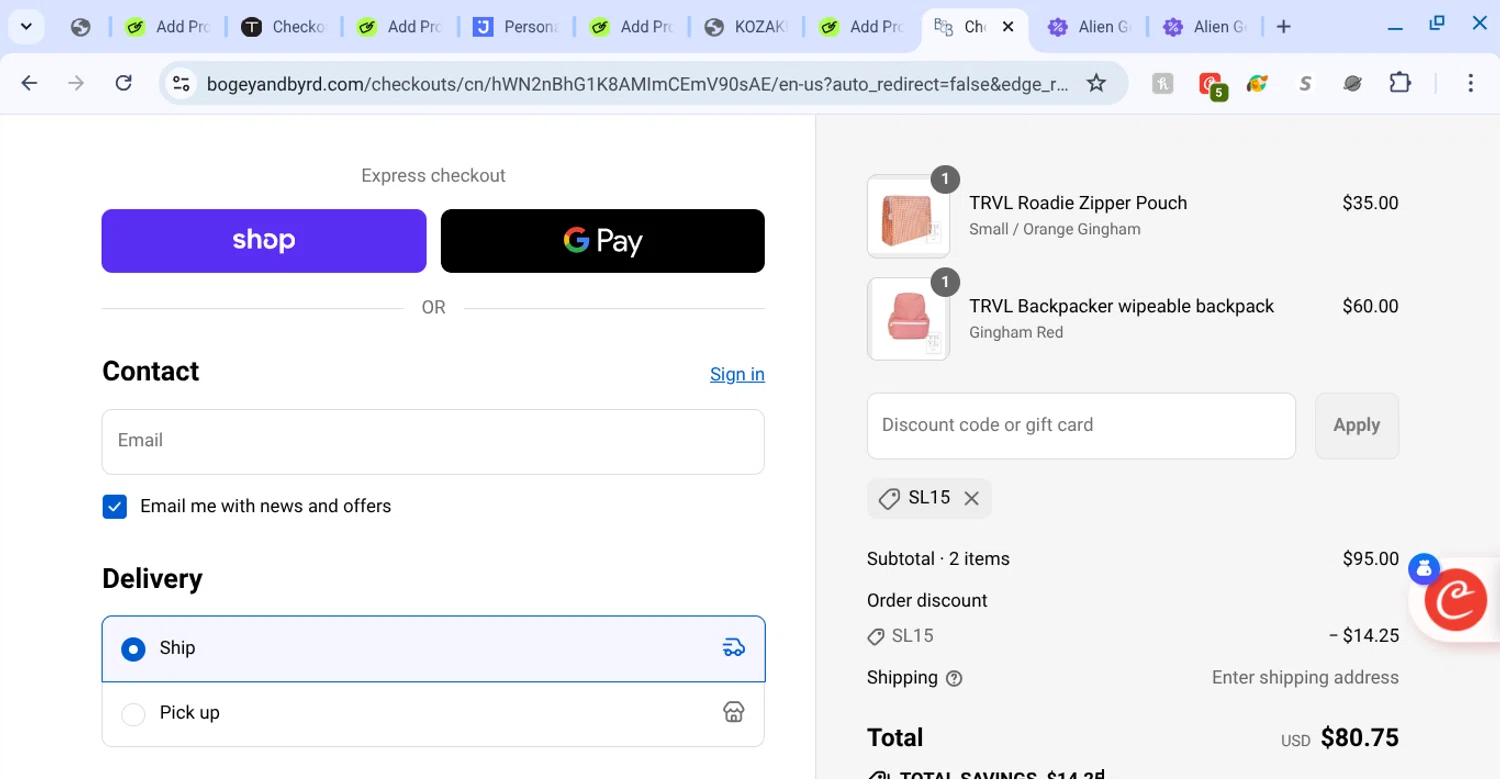Expand the tab search dropdown arrow
This screenshot has height=780, width=1500.
26,27
